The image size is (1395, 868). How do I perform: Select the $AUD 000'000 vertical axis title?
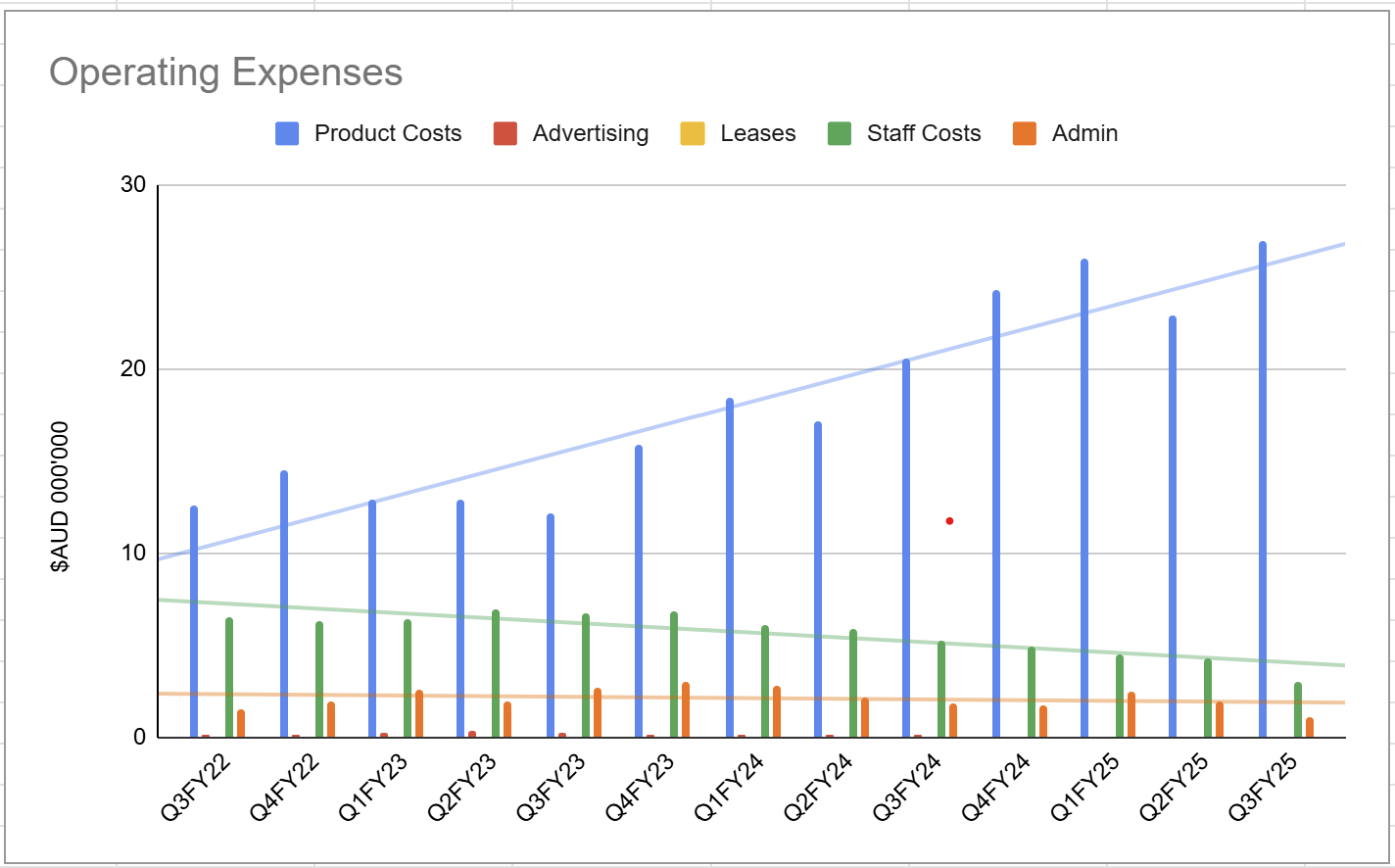pos(61,497)
